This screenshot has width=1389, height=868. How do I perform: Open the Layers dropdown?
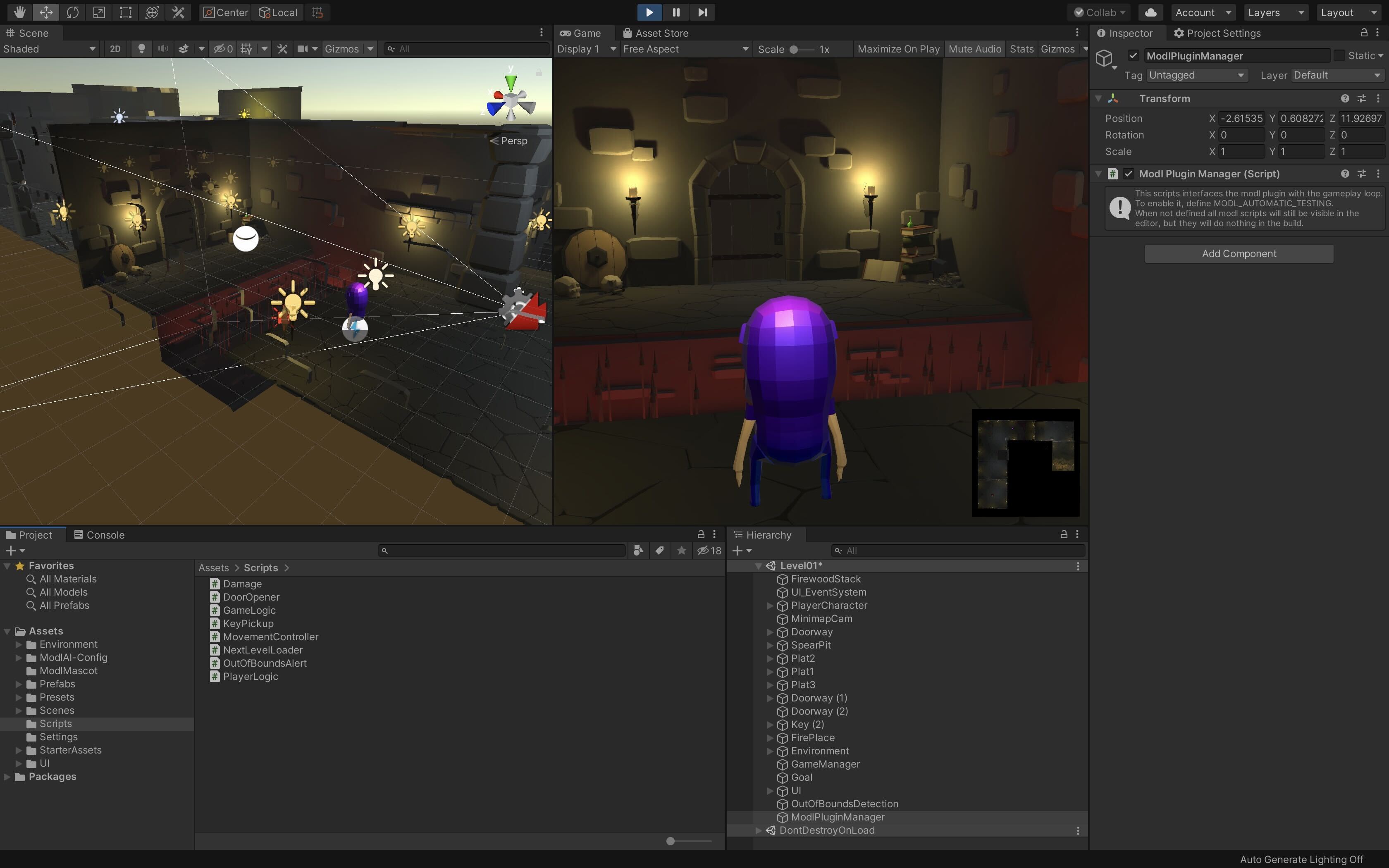[x=1275, y=12]
